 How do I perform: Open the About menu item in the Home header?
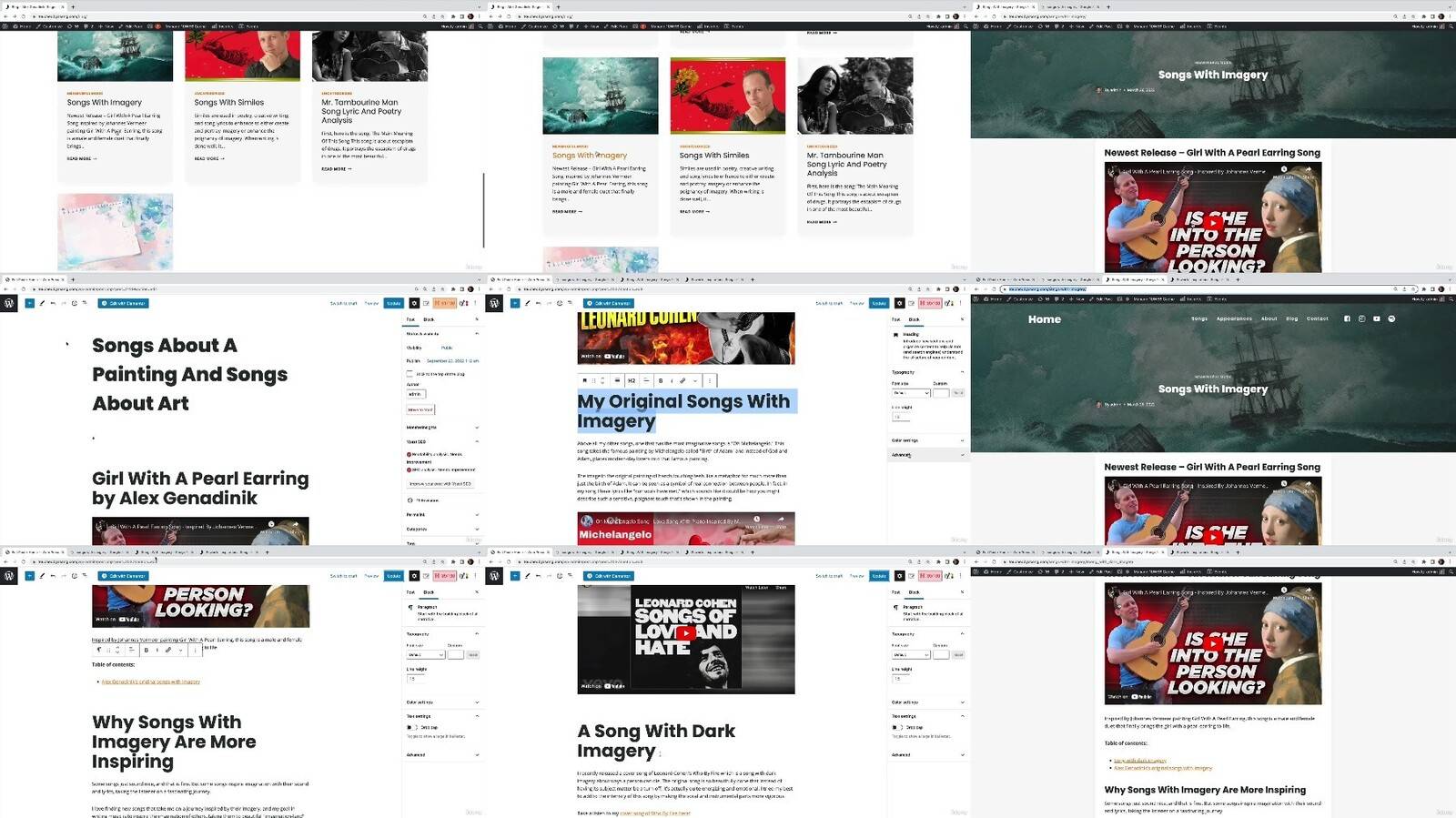(x=1269, y=319)
